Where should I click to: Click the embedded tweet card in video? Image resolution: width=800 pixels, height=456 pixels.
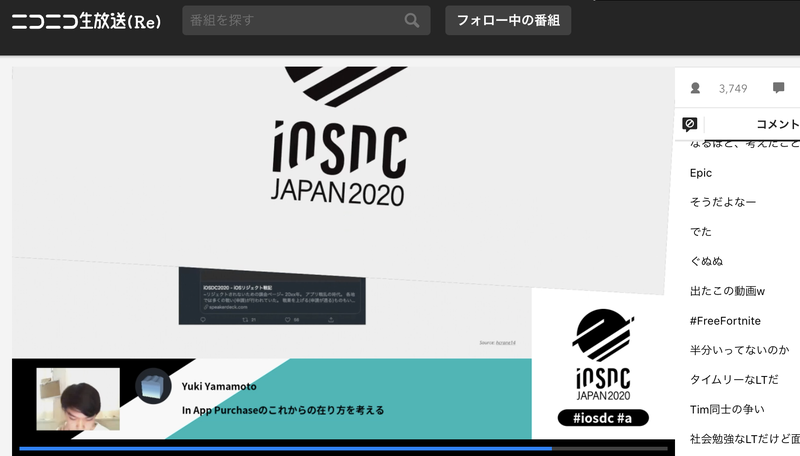tap(272, 296)
